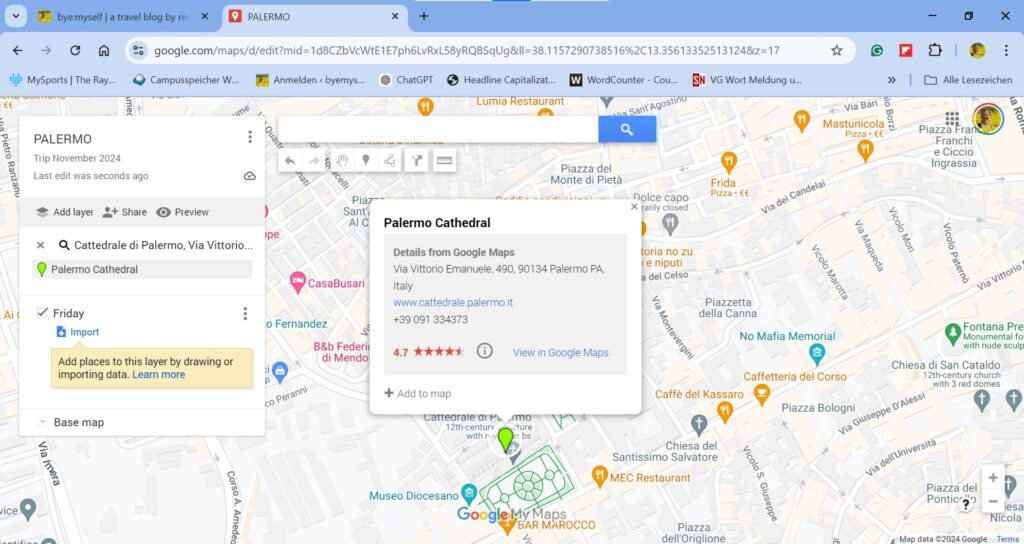1024x544 pixels.
Task: Click the CasaBusari hotel pin
Action: [297, 282]
